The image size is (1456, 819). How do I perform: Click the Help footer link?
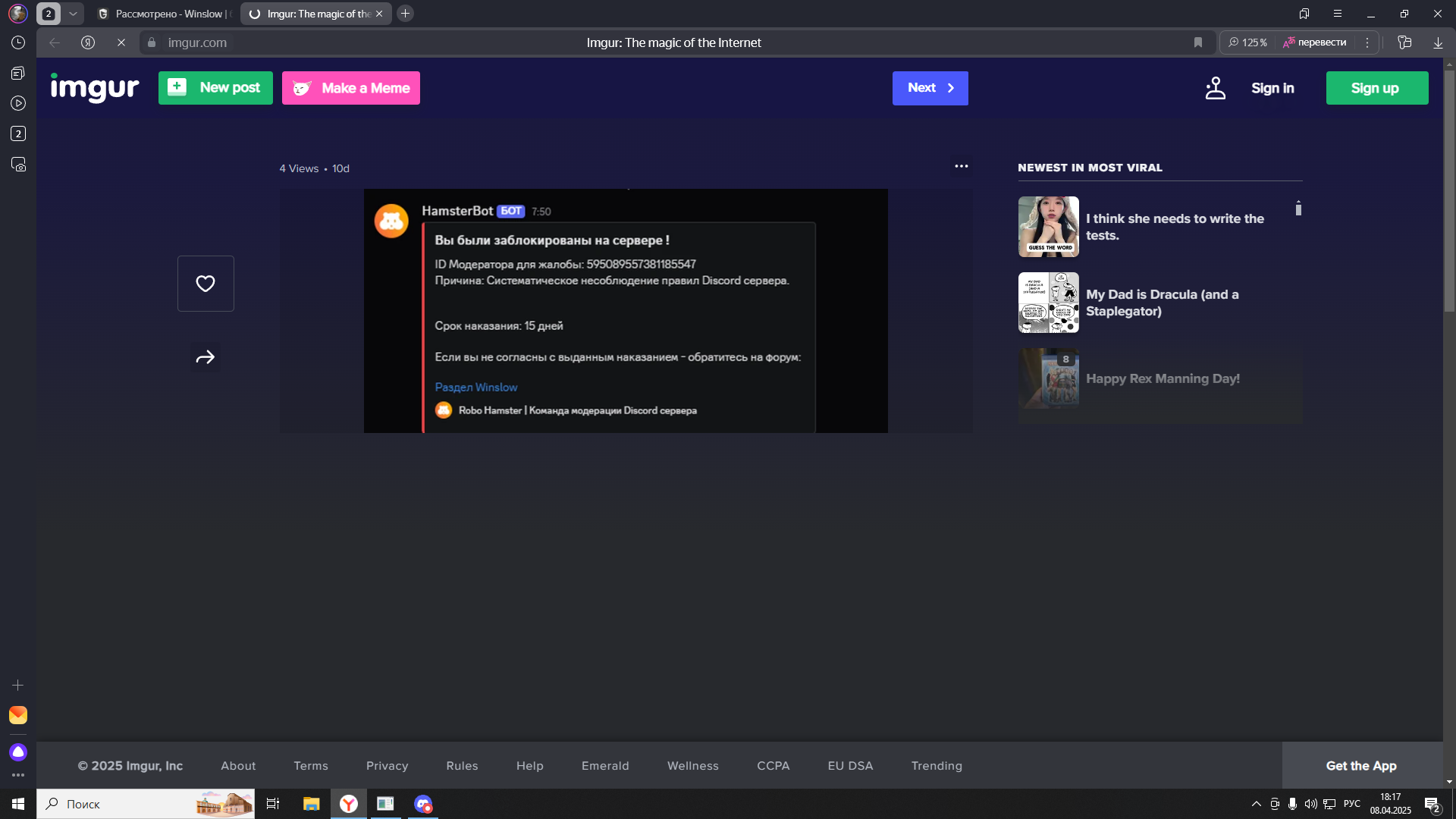(530, 766)
